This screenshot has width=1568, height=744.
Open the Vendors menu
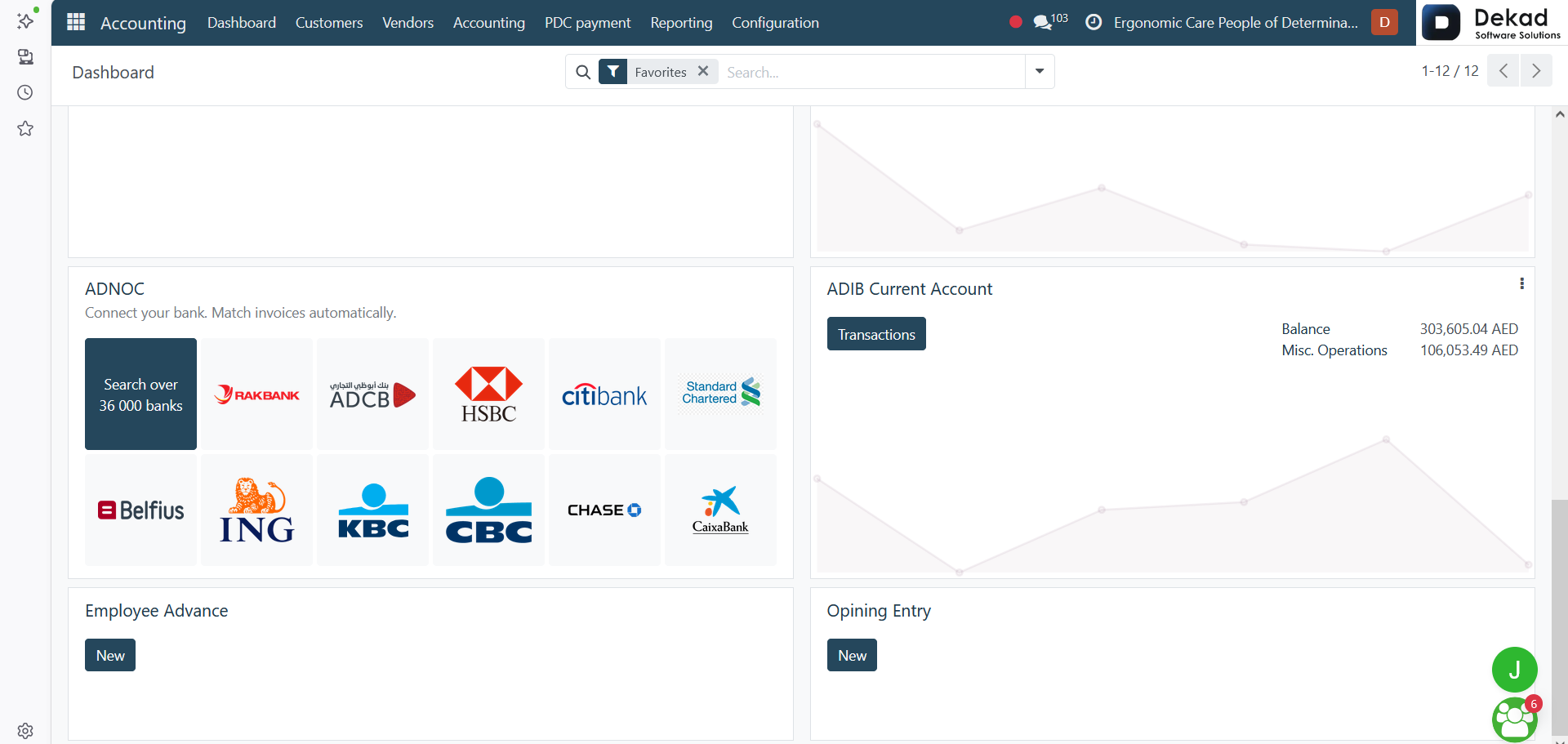408,23
